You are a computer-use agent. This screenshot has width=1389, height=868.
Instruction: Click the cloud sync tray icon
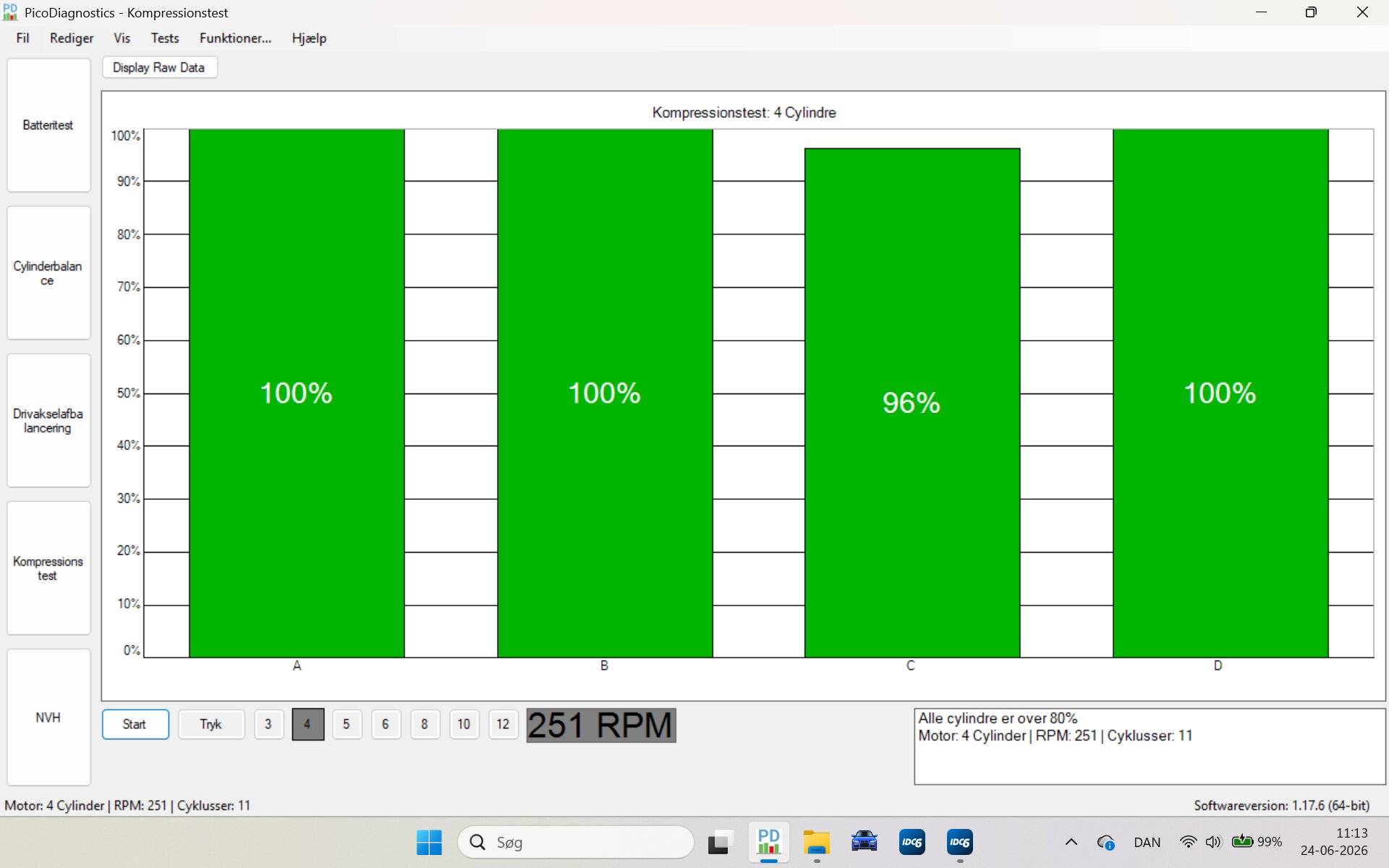click(x=1105, y=842)
